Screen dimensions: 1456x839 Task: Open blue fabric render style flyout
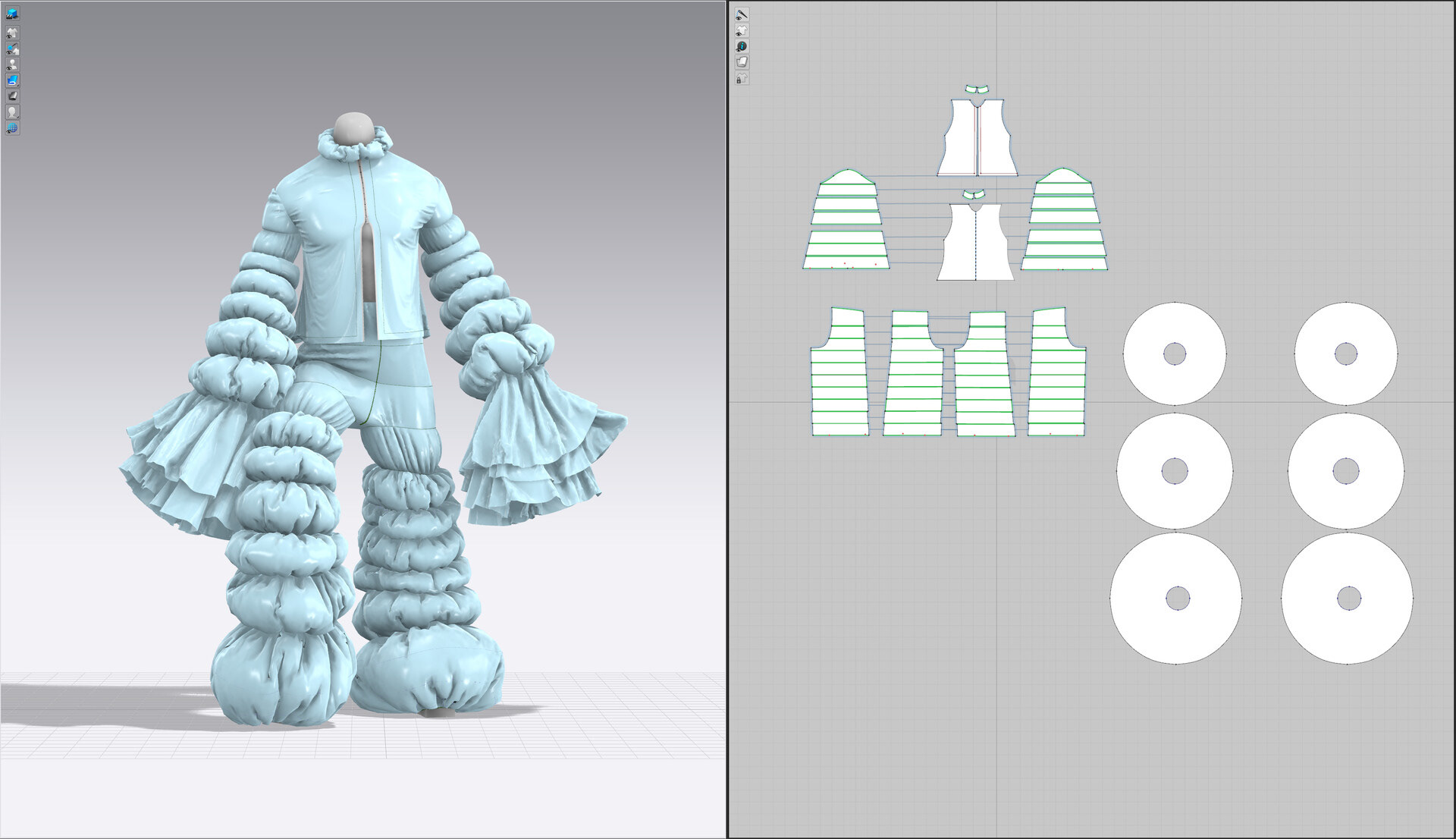click(12, 80)
